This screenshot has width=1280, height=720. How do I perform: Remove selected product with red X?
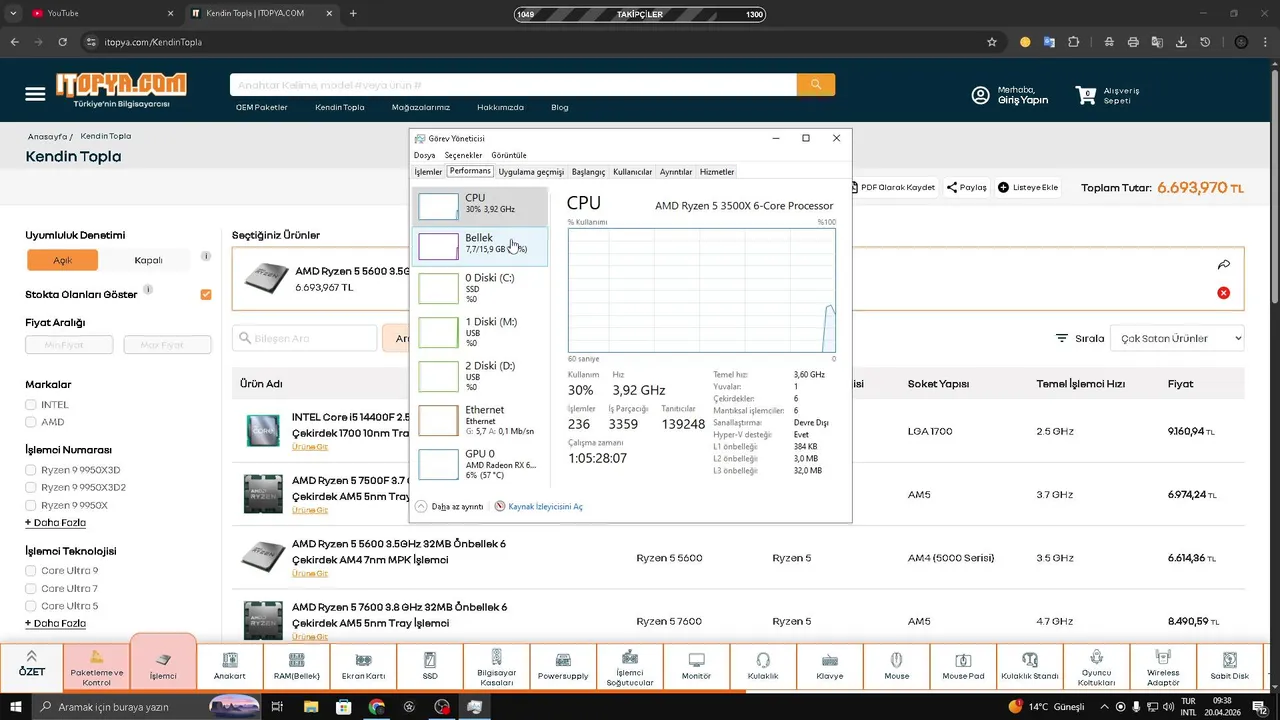pos(1223,293)
